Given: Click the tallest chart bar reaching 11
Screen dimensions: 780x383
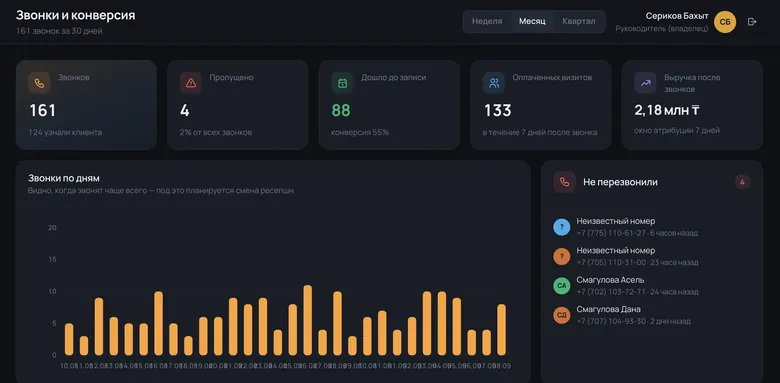Looking at the screenshot, I should 307,320.
